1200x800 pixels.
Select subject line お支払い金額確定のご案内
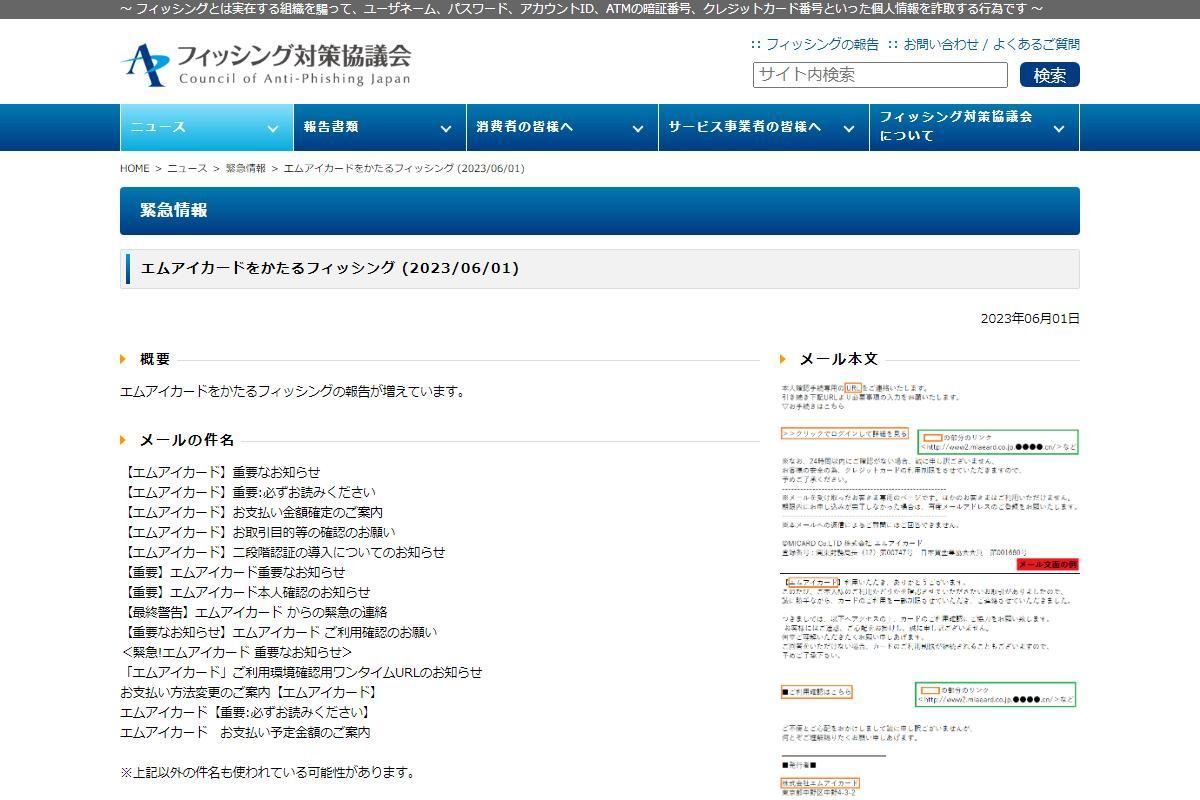[251, 512]
